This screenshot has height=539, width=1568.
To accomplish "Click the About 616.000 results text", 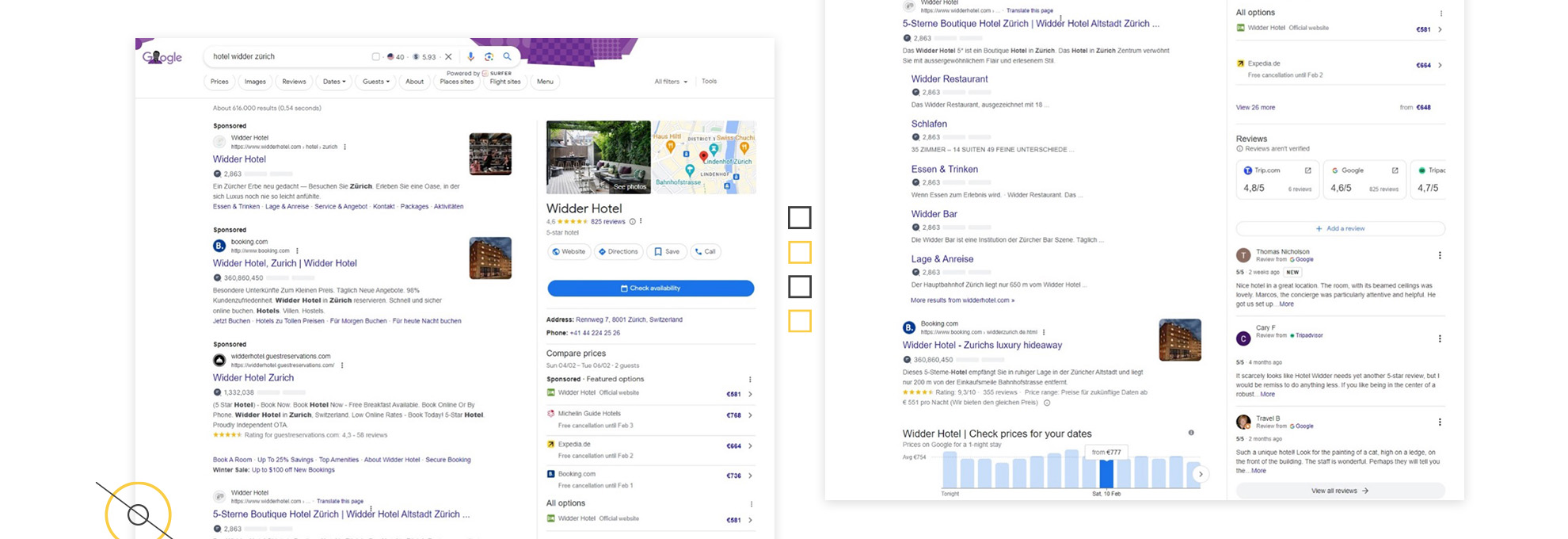I will pyautogui.click(x=267, y=108).
